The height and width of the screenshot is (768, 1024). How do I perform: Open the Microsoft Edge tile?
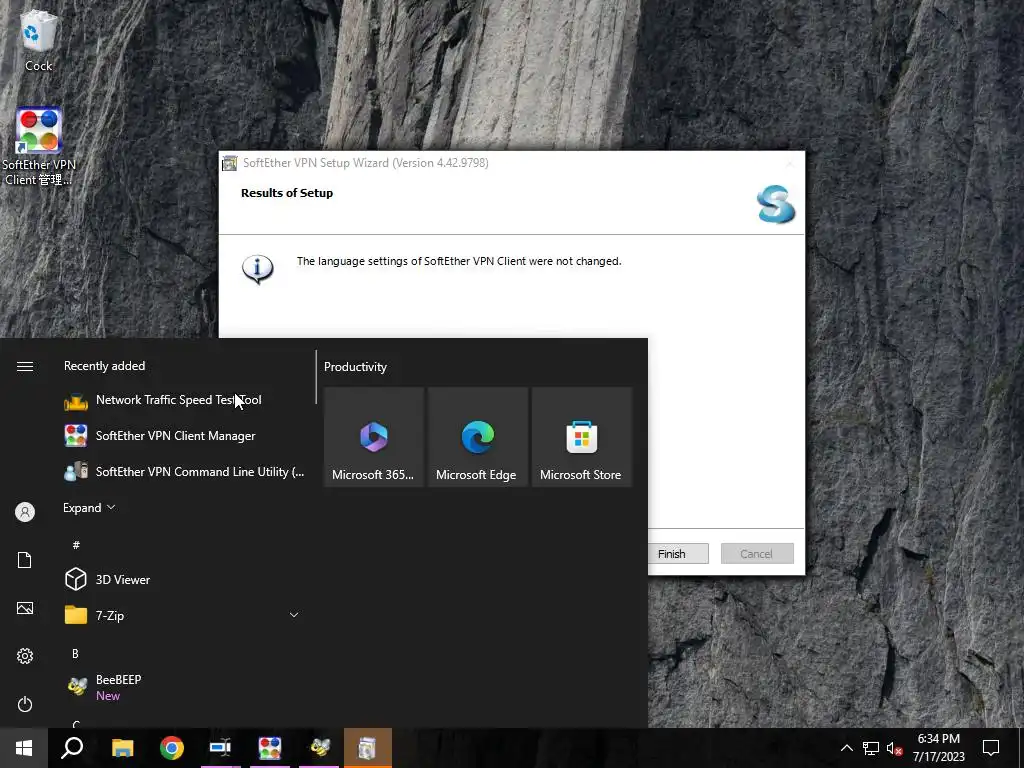point(477,437)
